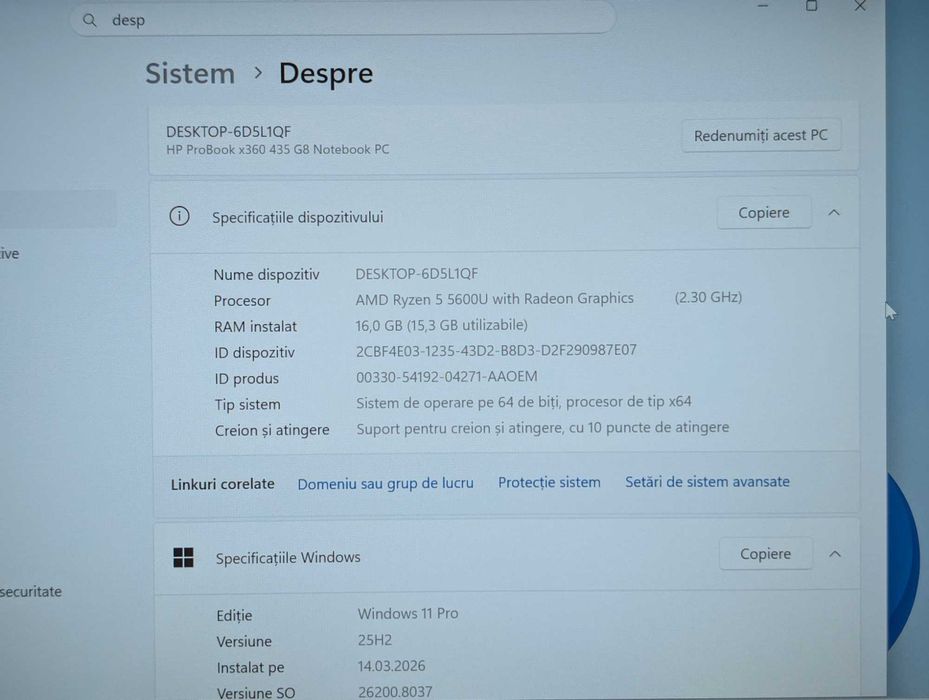Screen dimensions: 929x700
Task: Click HP ProBook x360 435 G8 model text
Action: 278,150
